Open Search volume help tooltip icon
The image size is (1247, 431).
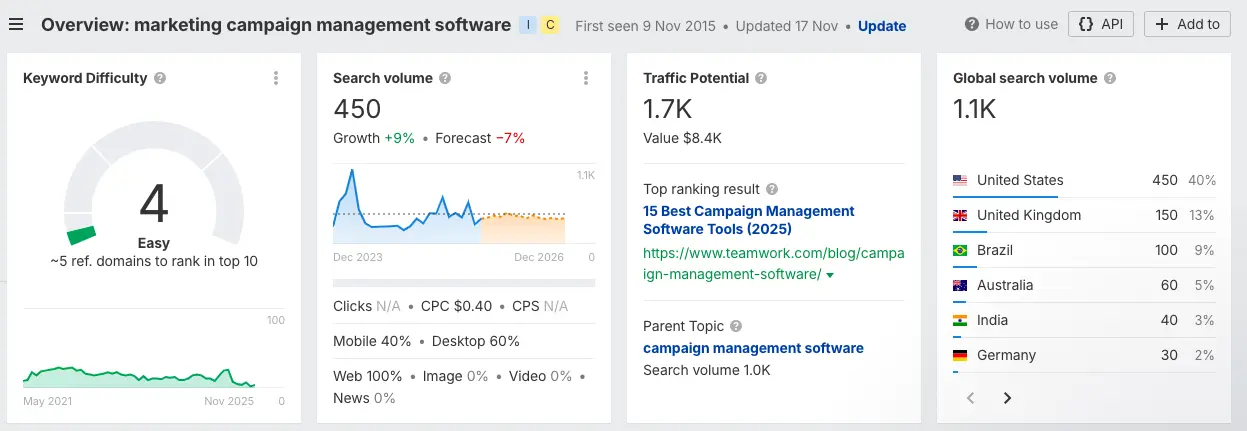click(x=445, y=78)
